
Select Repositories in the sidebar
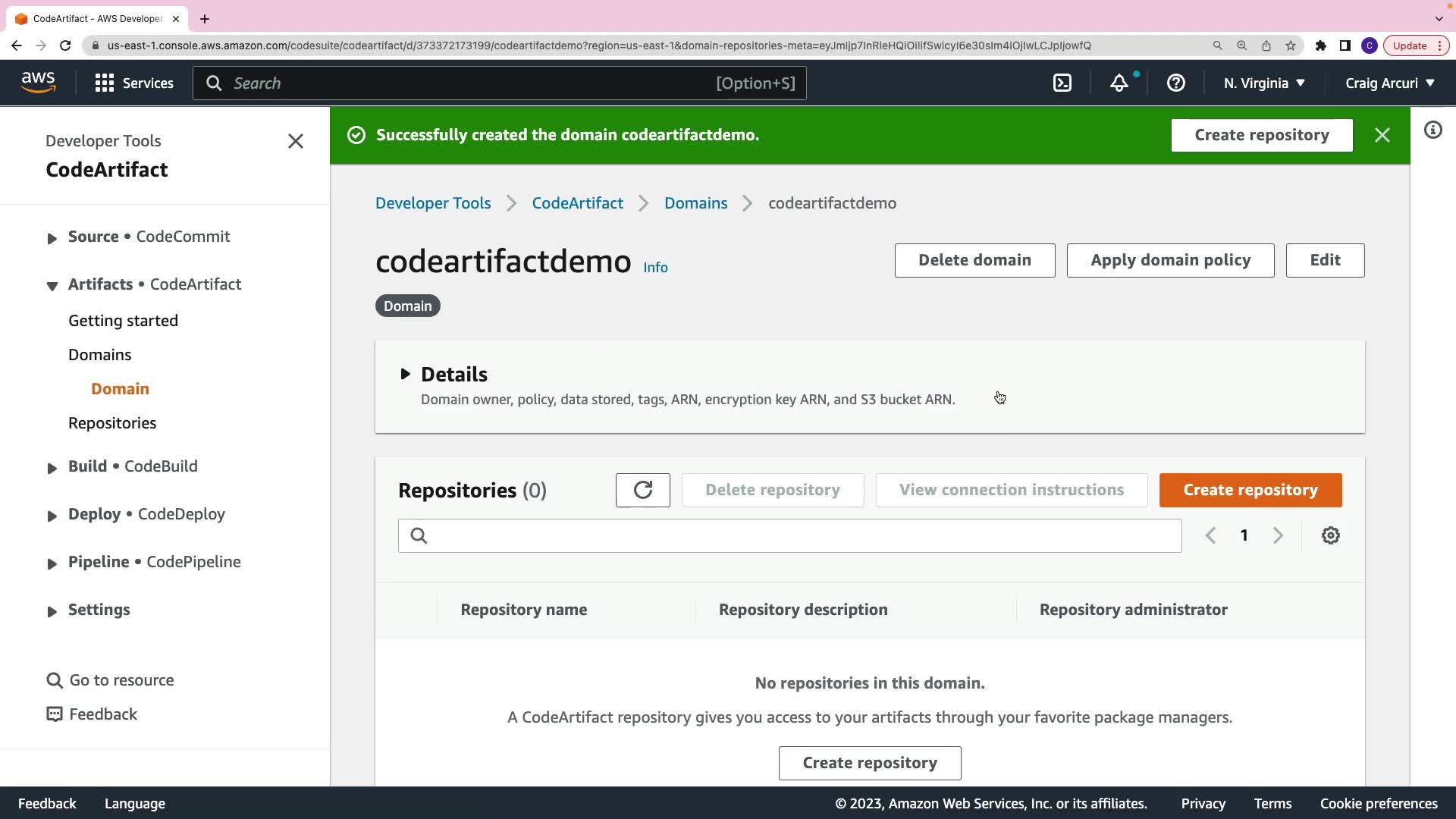[x=112, y=423]
